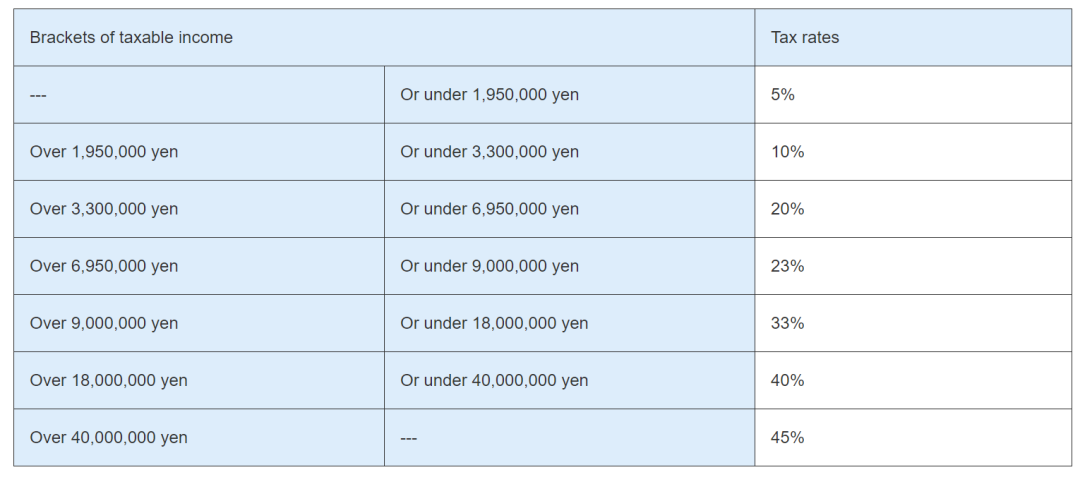The width and height of the screenshot is (1080, 477).
Task: Click the Brackets of taxable income header
Action: tap(384, 37)
